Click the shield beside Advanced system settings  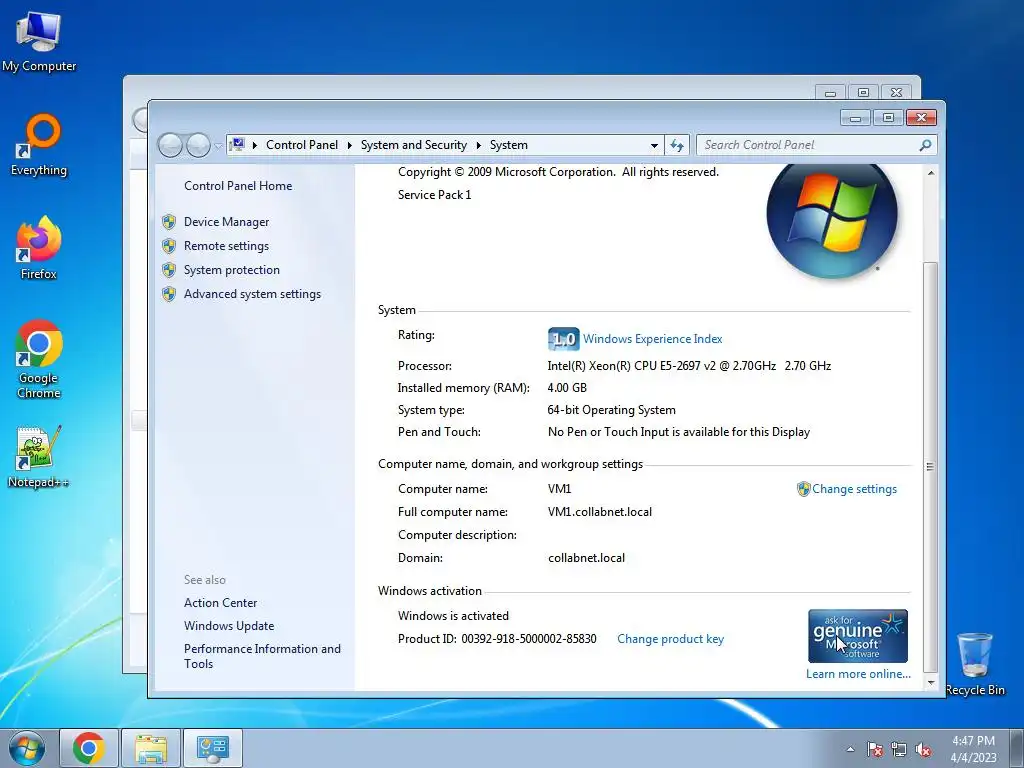click(169, 294)
